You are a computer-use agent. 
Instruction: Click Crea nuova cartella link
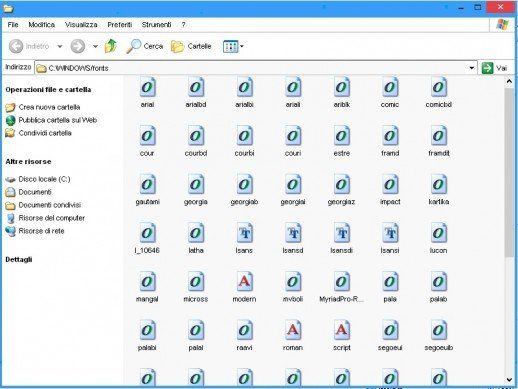[43, 107]
